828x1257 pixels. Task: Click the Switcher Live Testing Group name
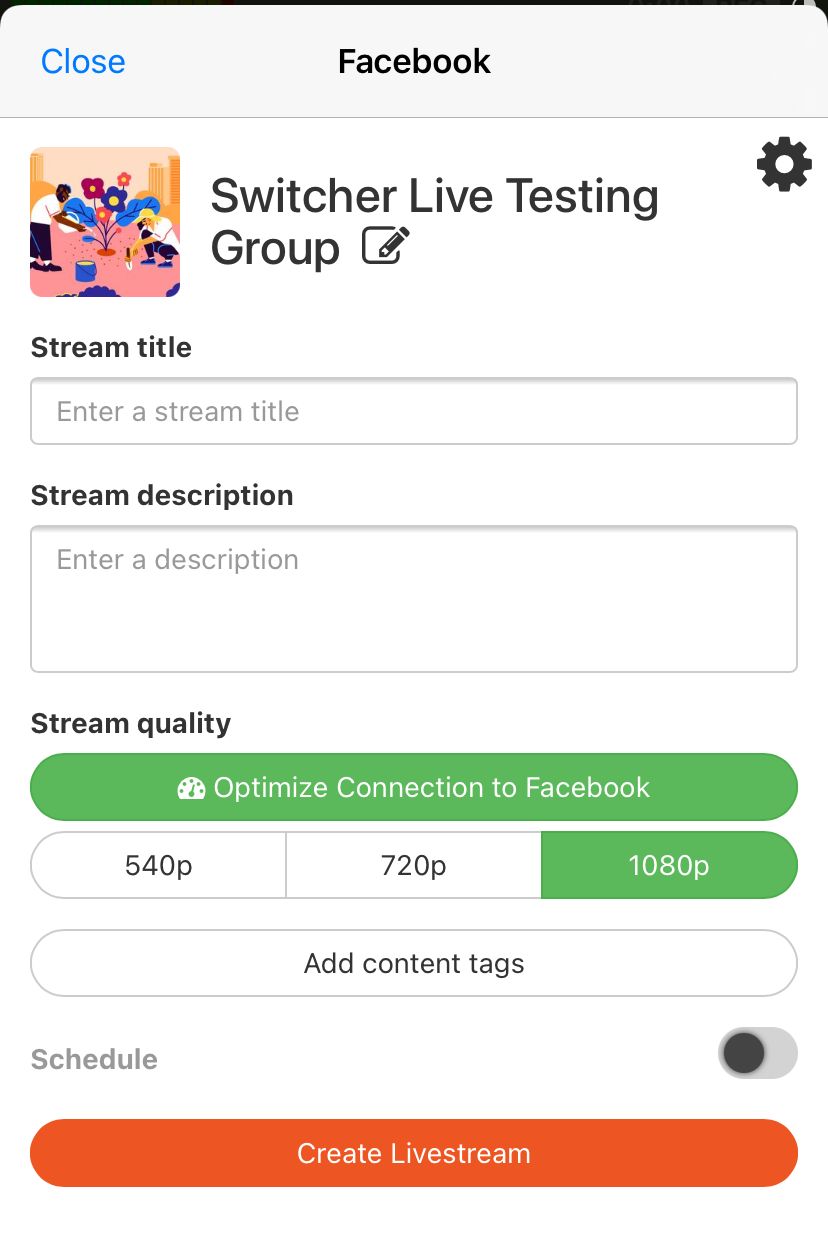click(x=434, y=197)
